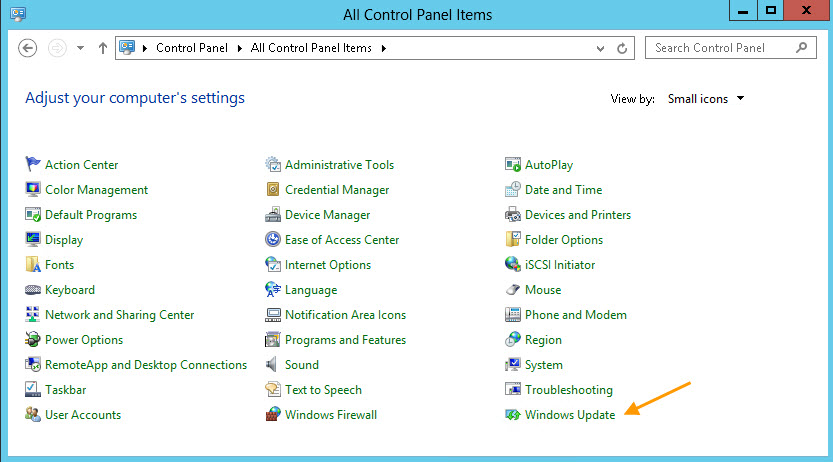
Task: Expand the arrow after All Control Panel Items
Action: [x=384, y=48]
